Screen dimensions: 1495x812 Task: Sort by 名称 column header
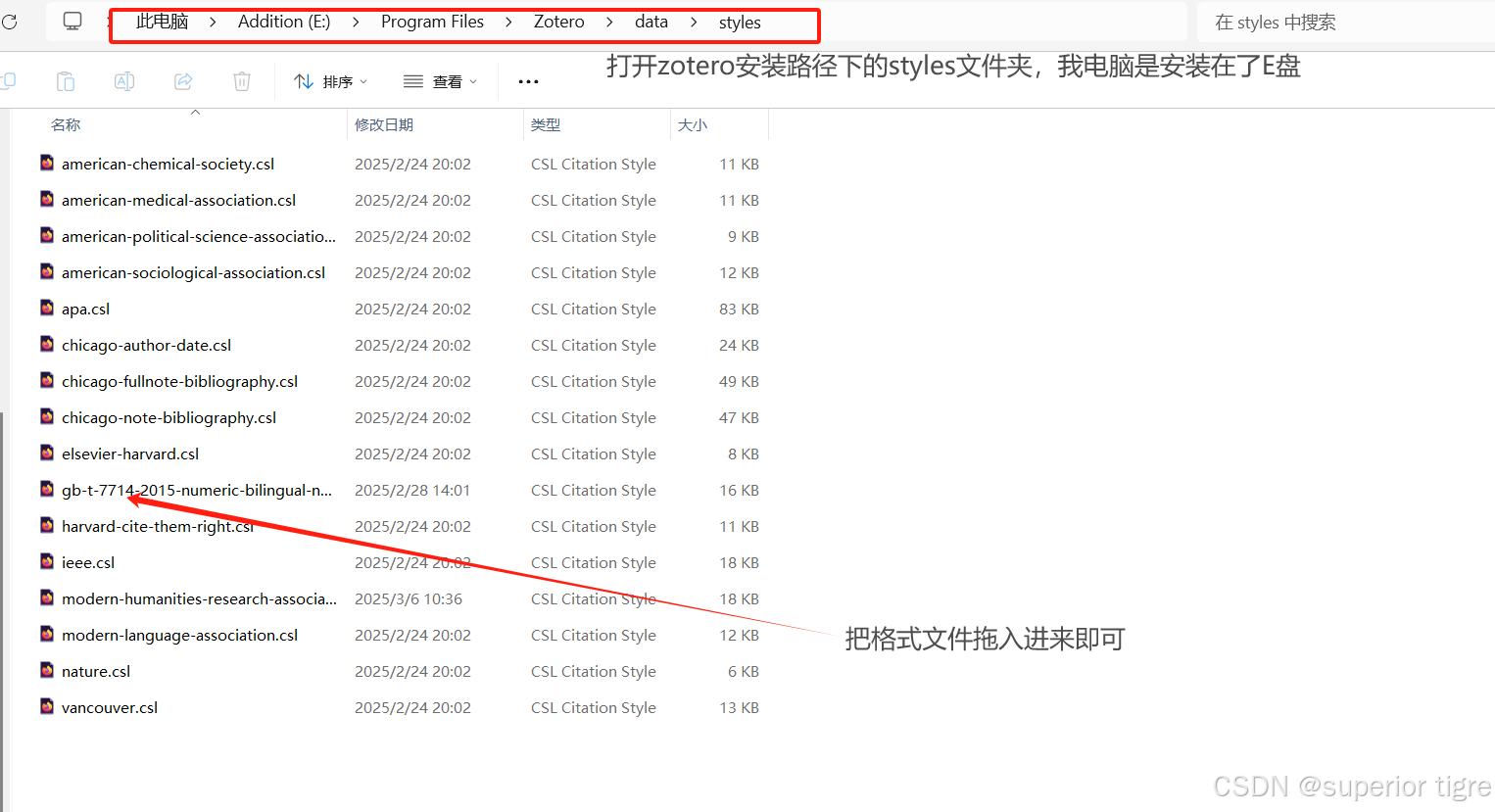66,125
